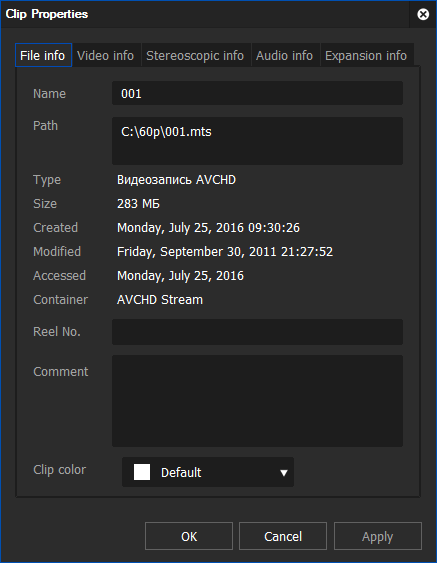Click the 'Reel No.' label
Screen dimensions: 437x563
coord(57,331)
